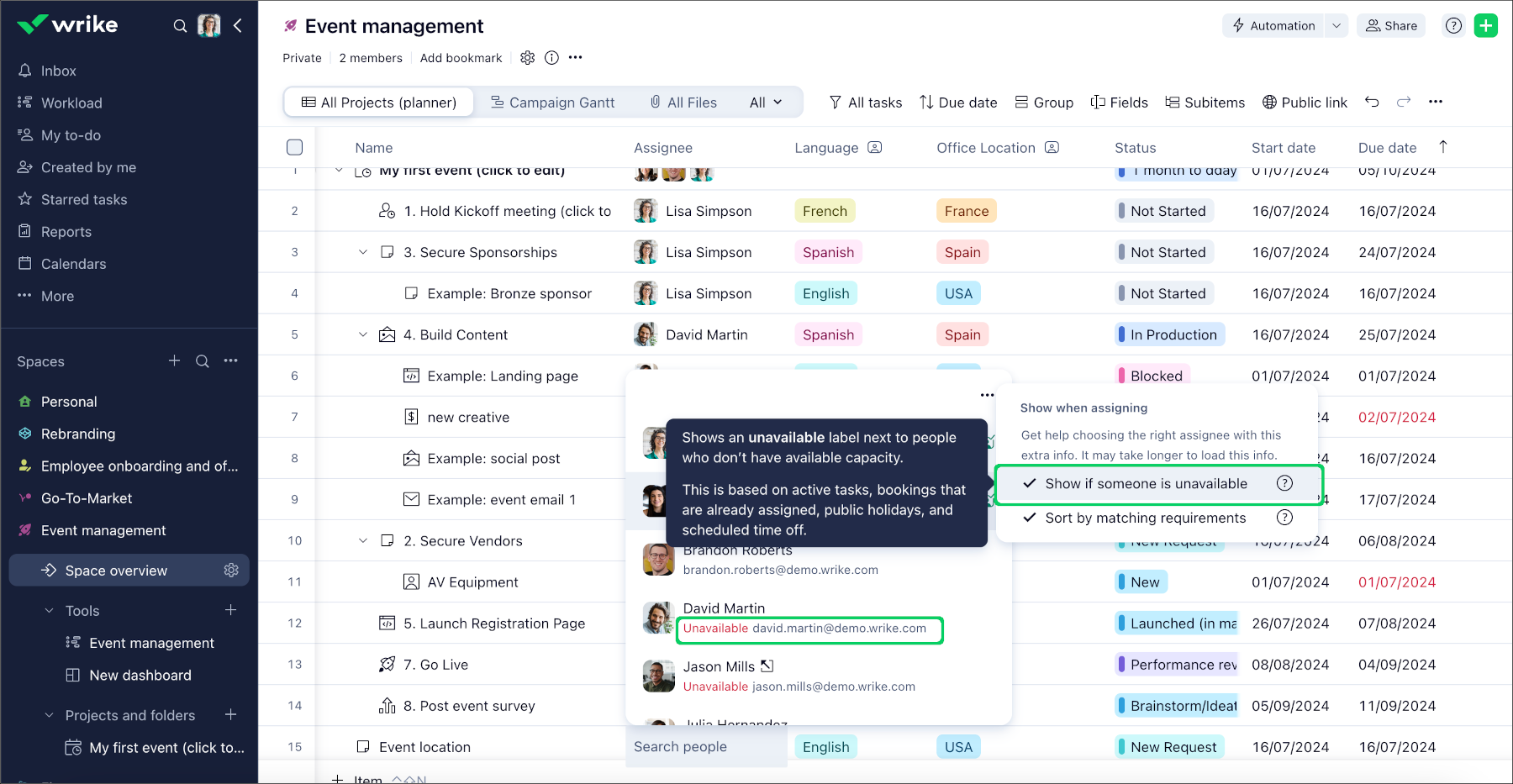This screenshot has width=1513, height=784.
Task: Click the redo arrow in the toolbar
Action: pos(1404,102)
